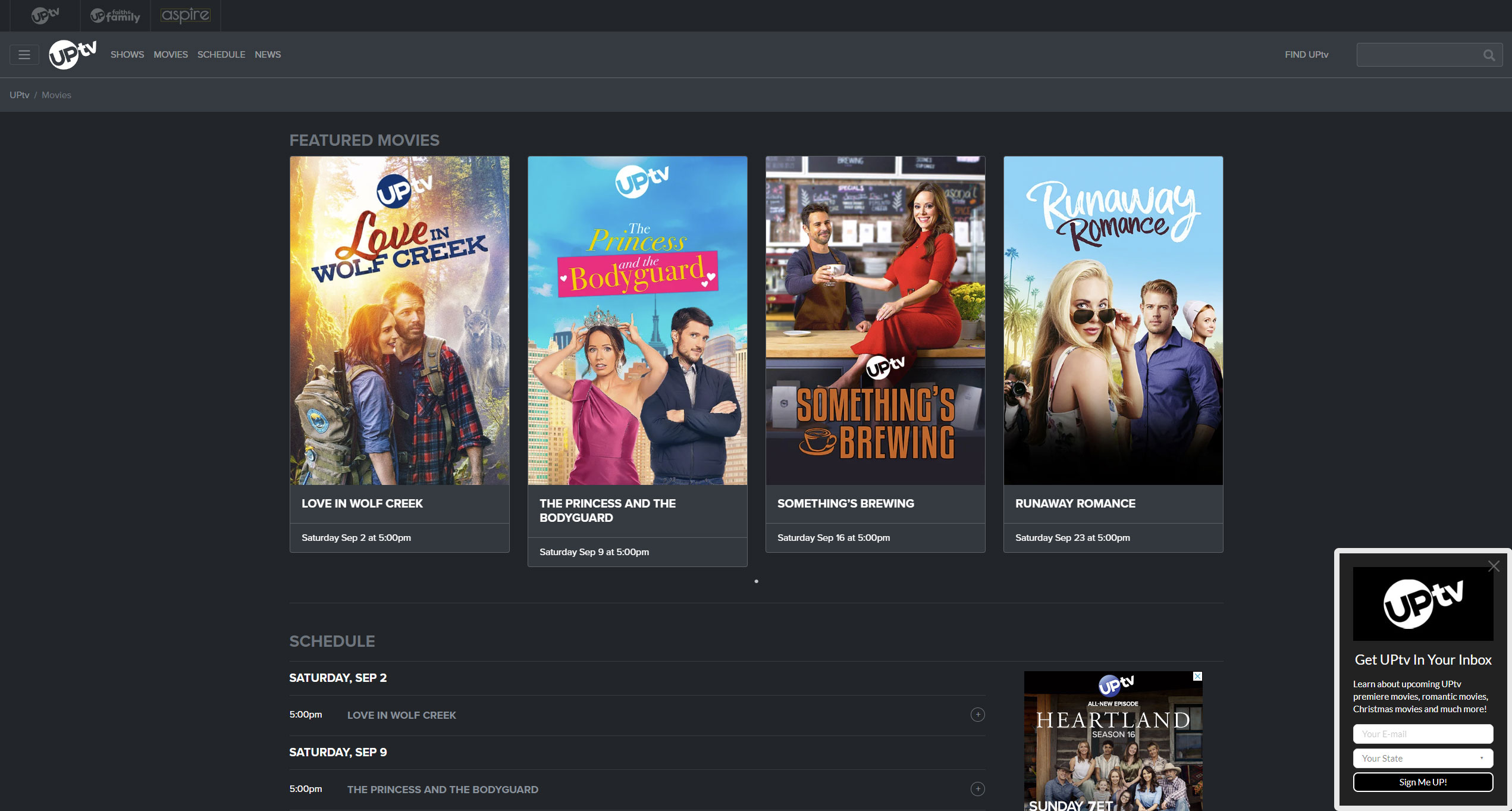Click the Movies breadcrumb text
Viewport: 1512px width, 811px height.
pos(57,95)
